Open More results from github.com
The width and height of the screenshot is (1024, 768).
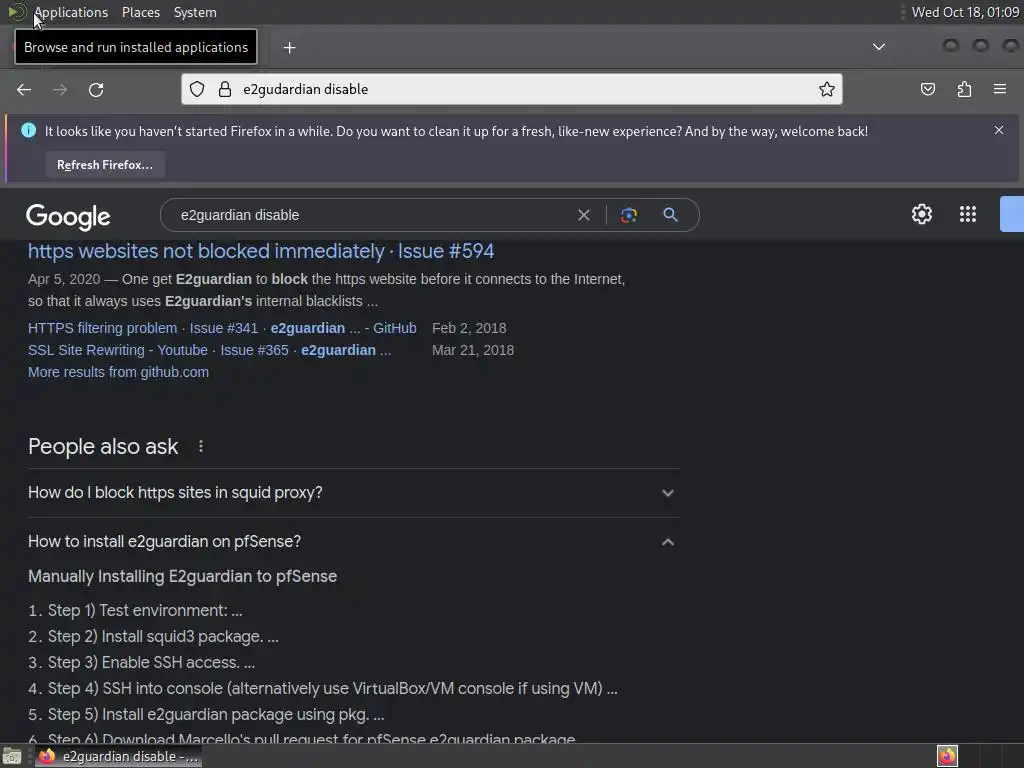tap(118, 372)
